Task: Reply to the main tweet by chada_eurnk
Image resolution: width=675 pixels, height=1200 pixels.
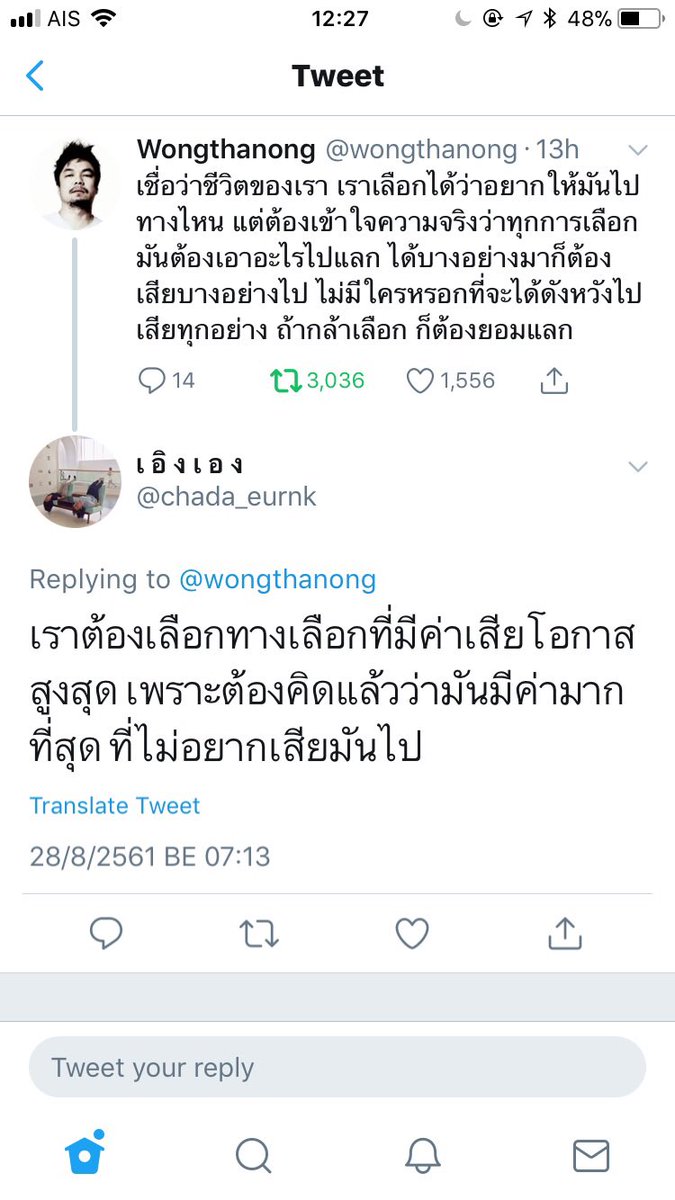Action: [106, 933]
